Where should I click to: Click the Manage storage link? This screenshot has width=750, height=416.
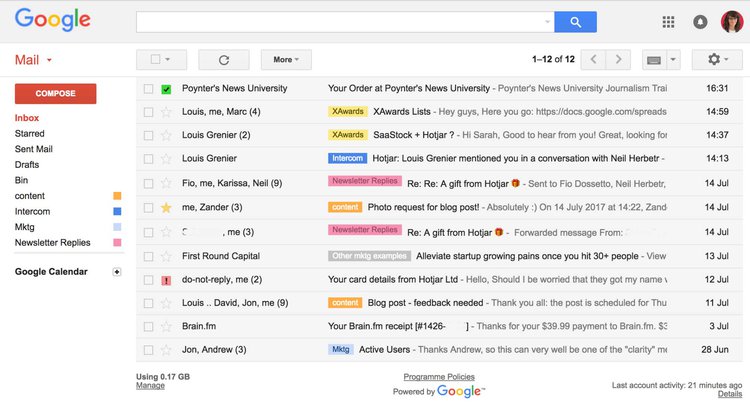(150, 385)
